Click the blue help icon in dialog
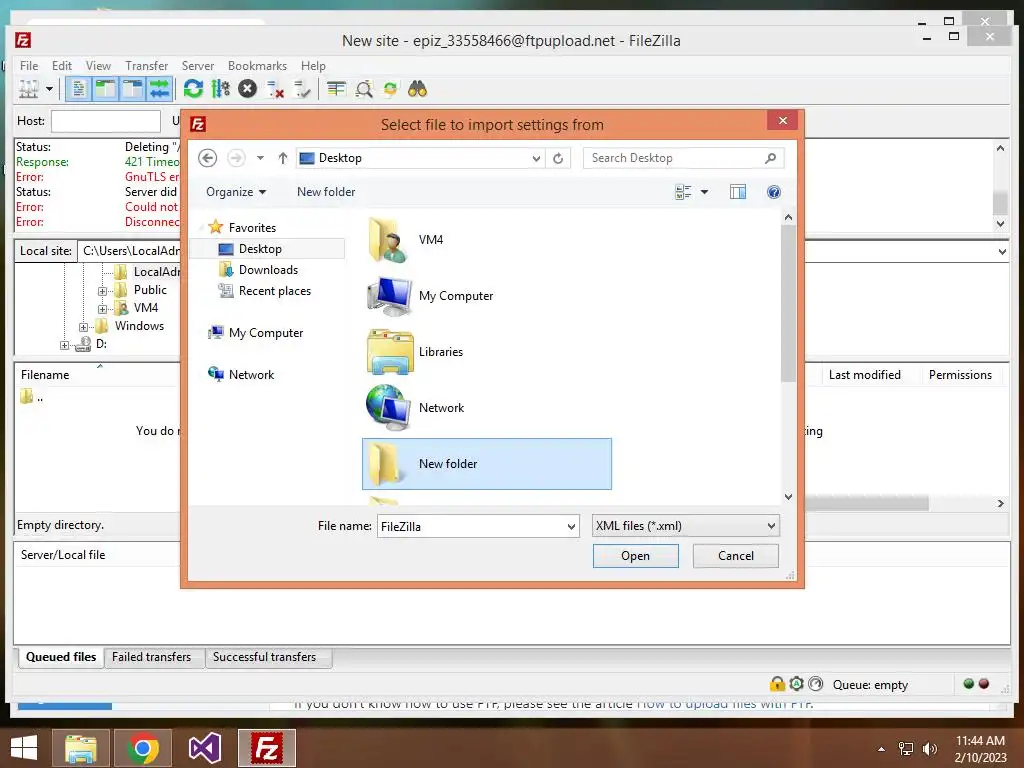 tap(774, 192)
